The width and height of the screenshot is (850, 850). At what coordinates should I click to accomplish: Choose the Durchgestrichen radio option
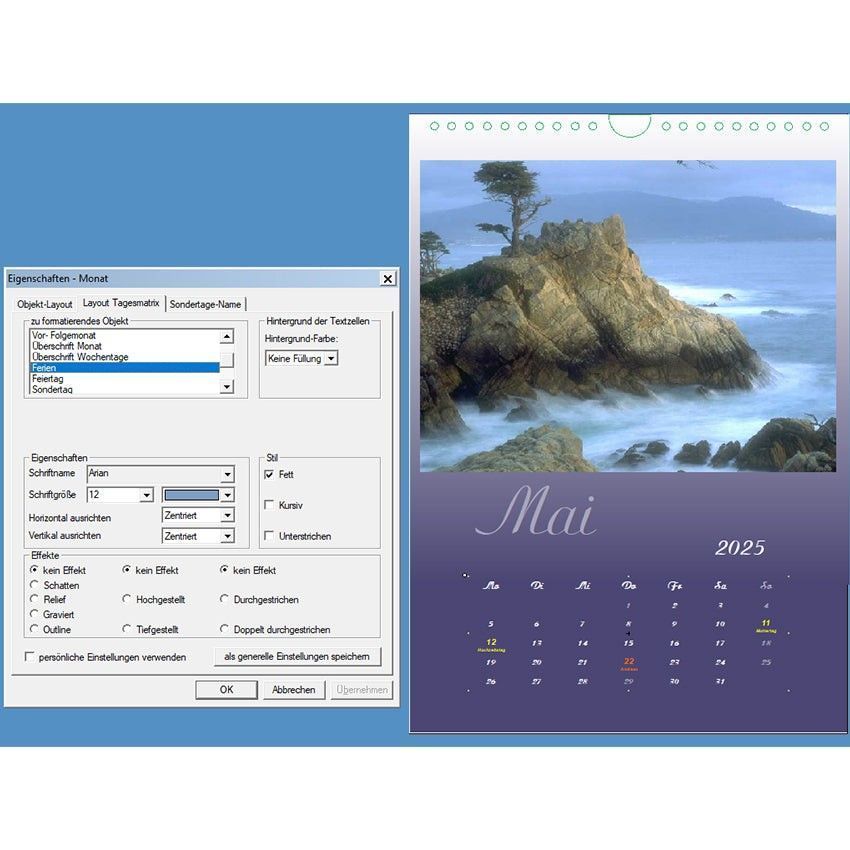click(225, 600)
